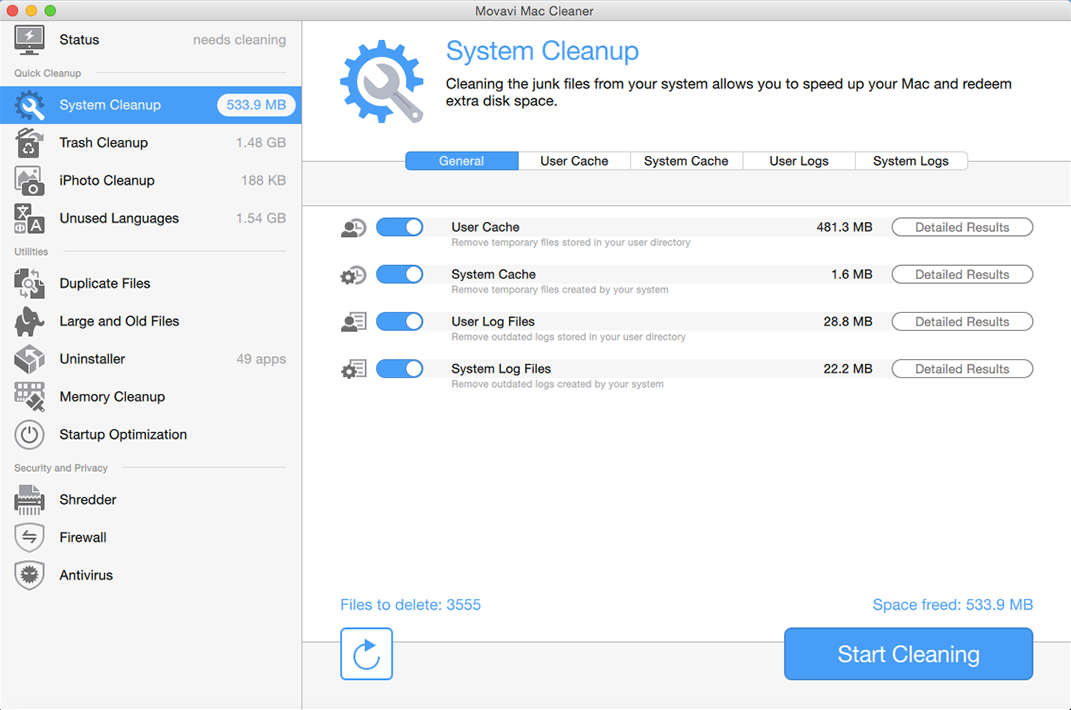Switch to the User Cache tab

click(574, 161)
